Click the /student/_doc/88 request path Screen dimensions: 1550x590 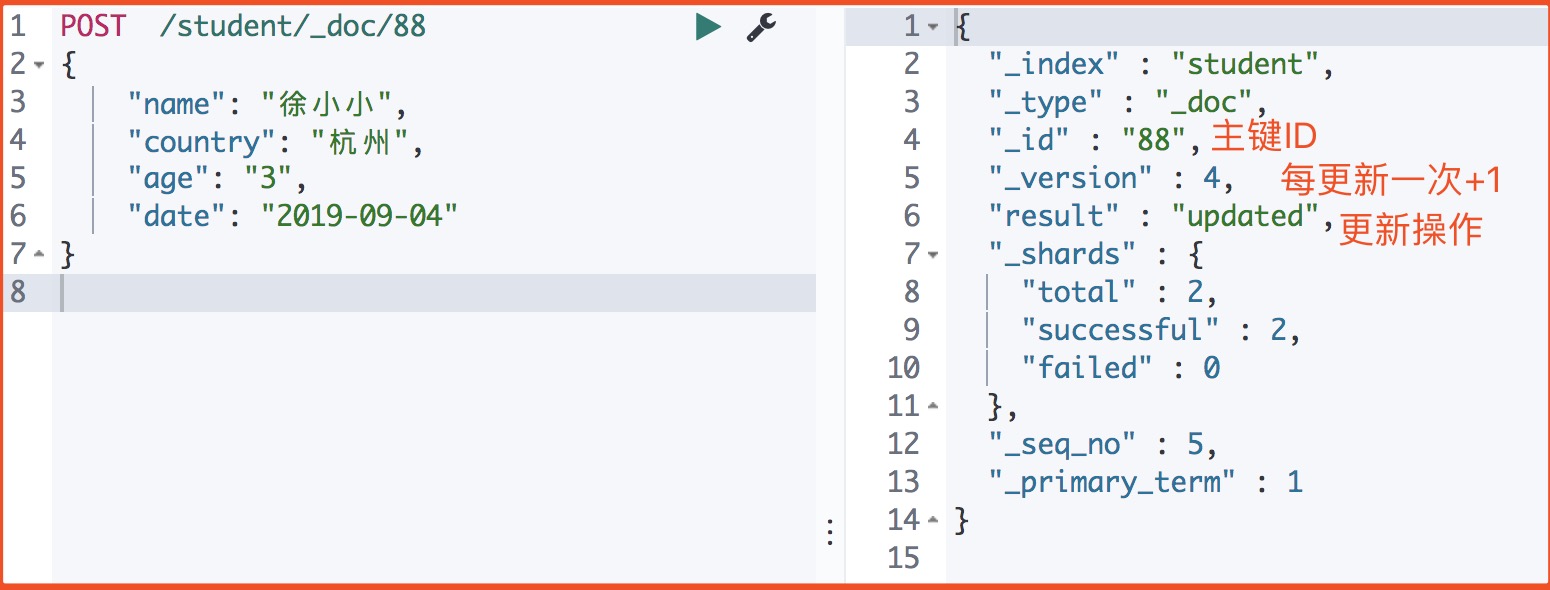[293, 27]
